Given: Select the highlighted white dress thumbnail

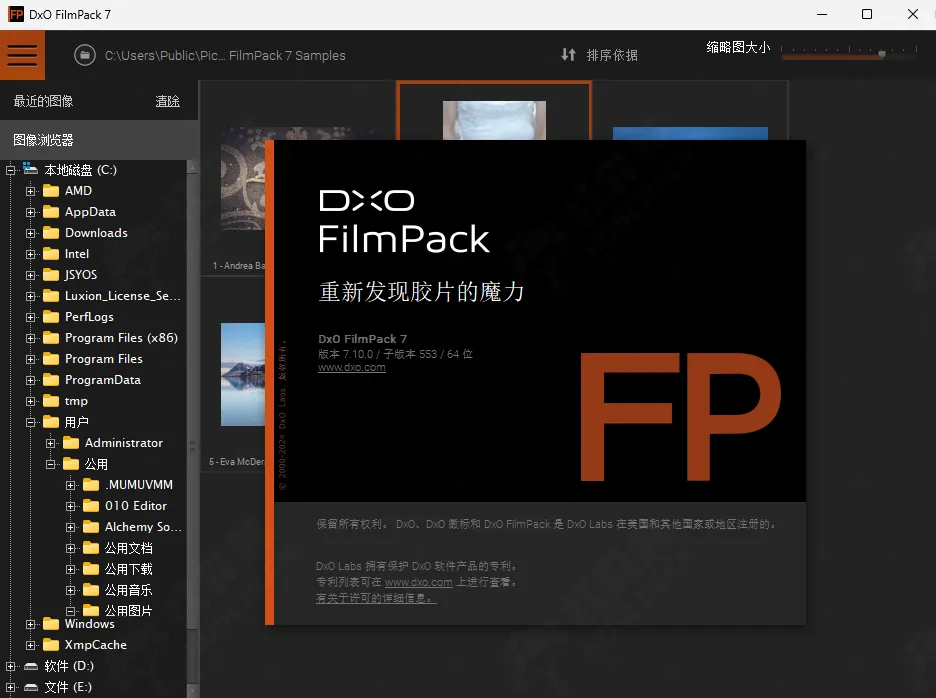Looking at the screenshot, I should pos(494,120).
